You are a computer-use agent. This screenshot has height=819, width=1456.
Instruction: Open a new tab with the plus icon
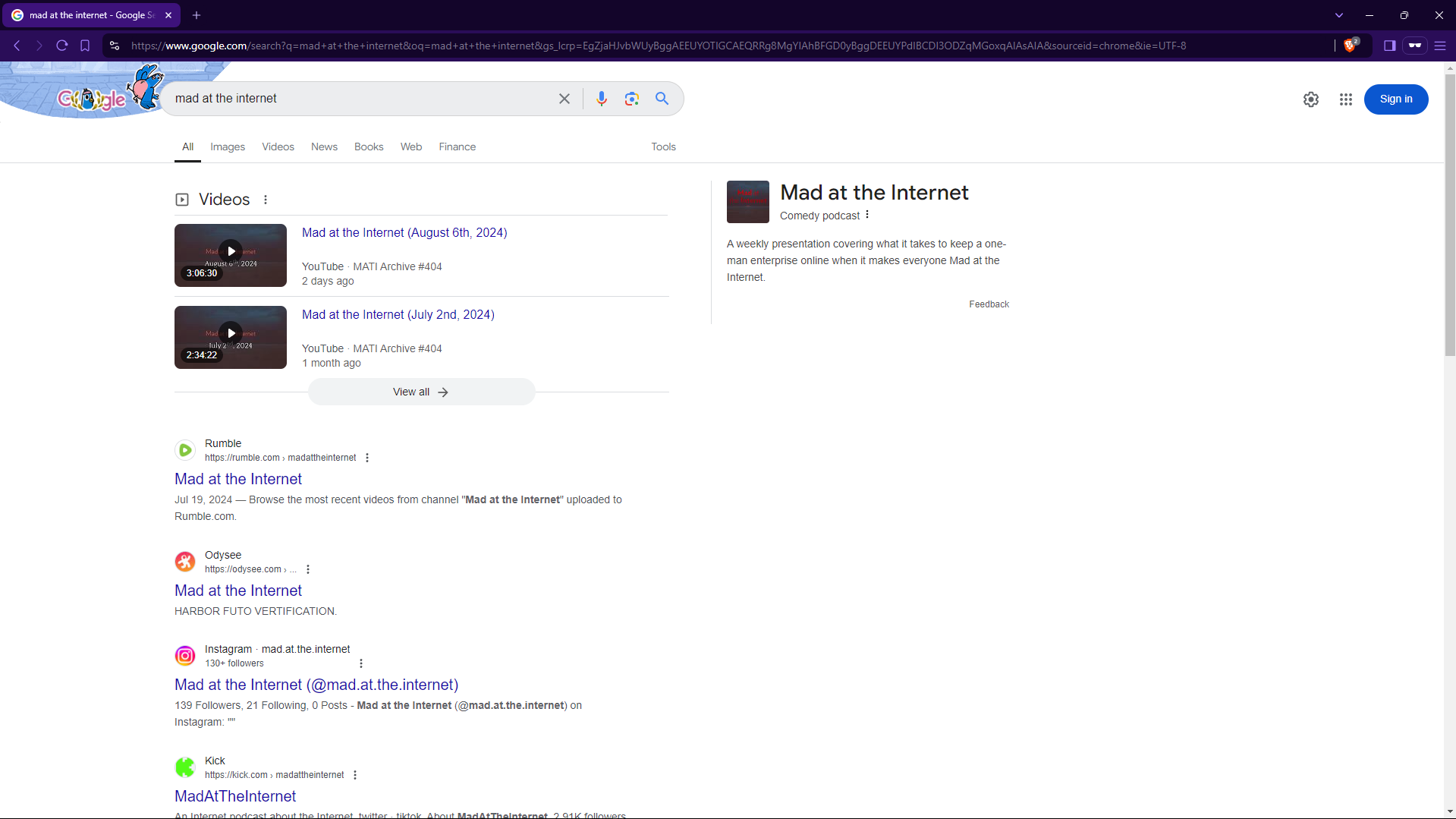pos(197,15)
